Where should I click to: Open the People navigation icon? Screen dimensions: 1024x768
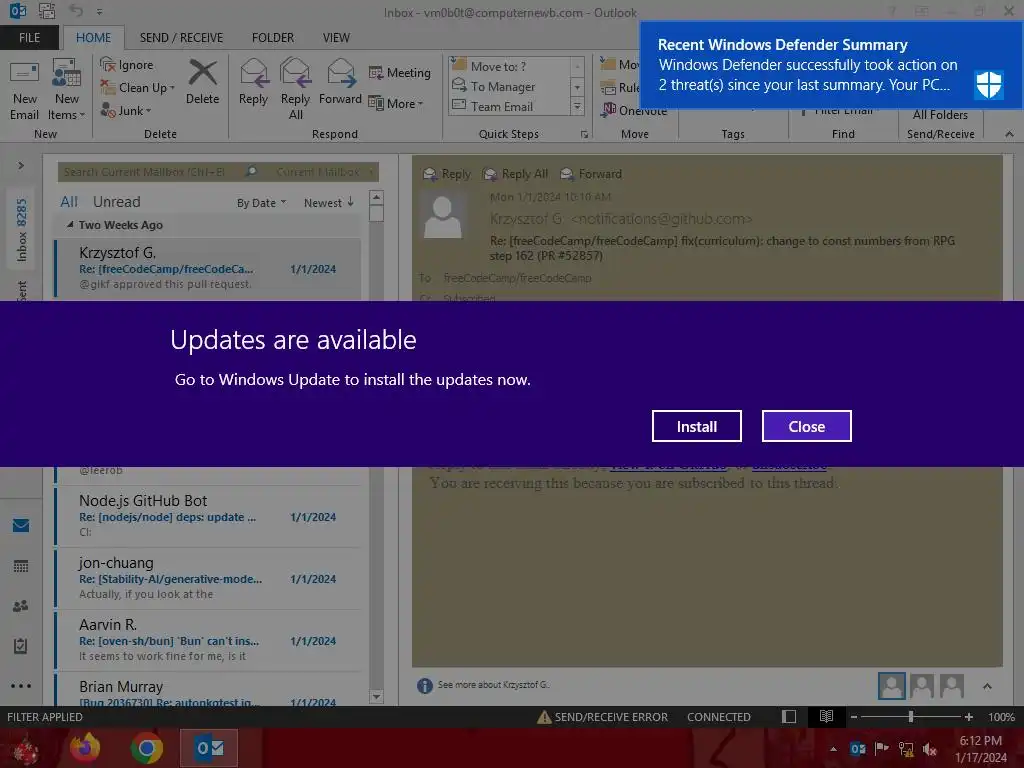[21, 606]
